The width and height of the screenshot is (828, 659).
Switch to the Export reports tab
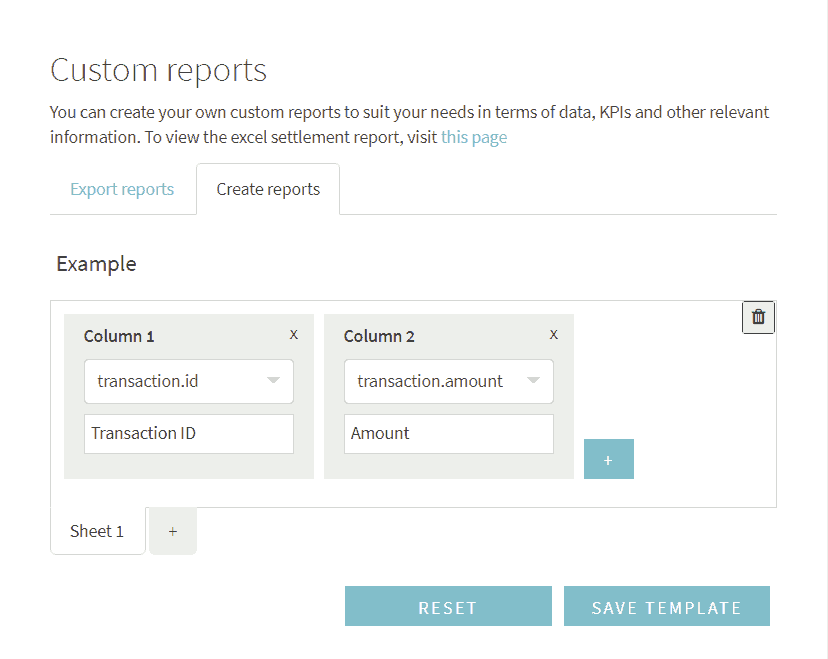pyautogui.click(x=122, y=189)
